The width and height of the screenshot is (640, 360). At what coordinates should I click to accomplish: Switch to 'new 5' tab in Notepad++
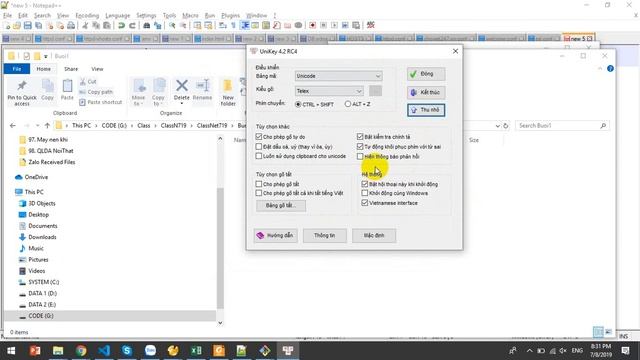click(578, 38)
